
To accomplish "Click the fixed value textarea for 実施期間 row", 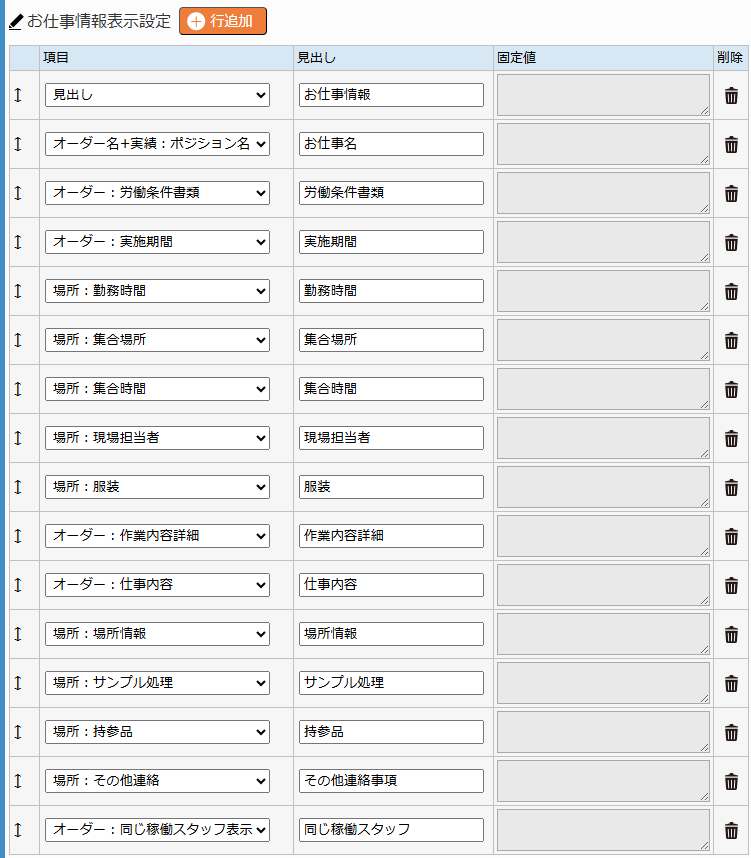I will [603, 242].
